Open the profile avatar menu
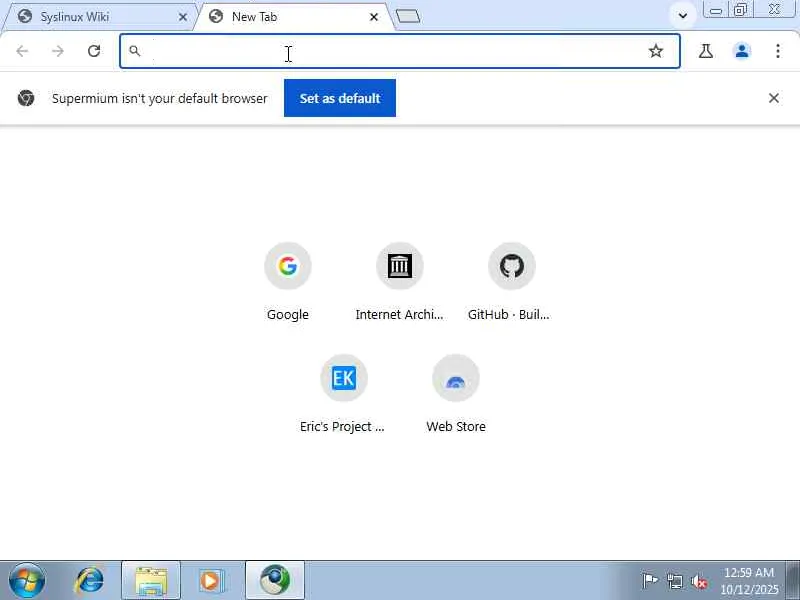The height and width of the screenshot is (600, 800). [x=742, y=51]
